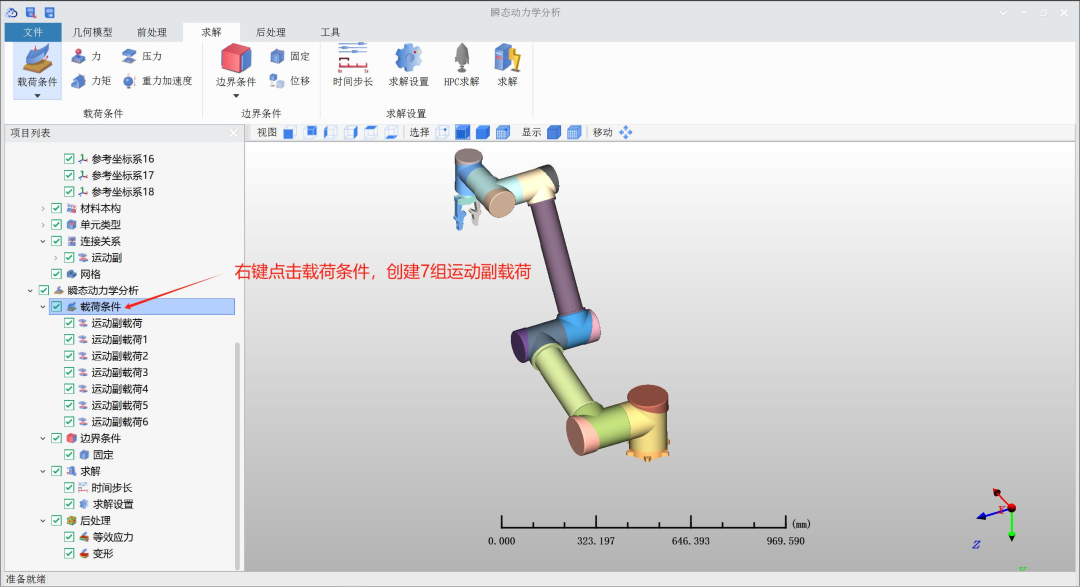This screenshot has height=587, width=1080.
Task: Collapse 载荷条件 tree node
Action: point(43,307)
